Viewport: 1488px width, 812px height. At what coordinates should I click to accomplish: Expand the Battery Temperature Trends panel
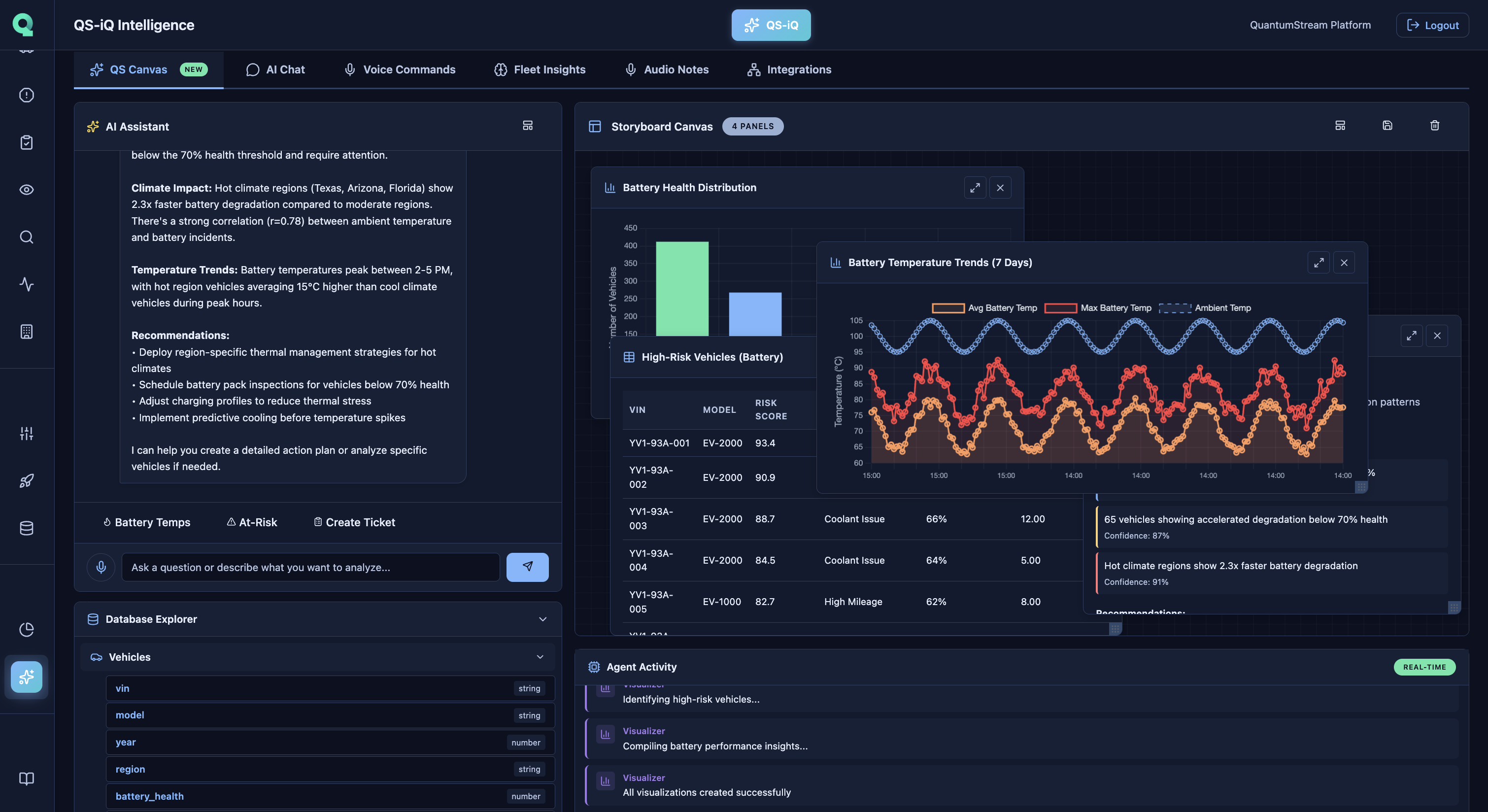1318,263
